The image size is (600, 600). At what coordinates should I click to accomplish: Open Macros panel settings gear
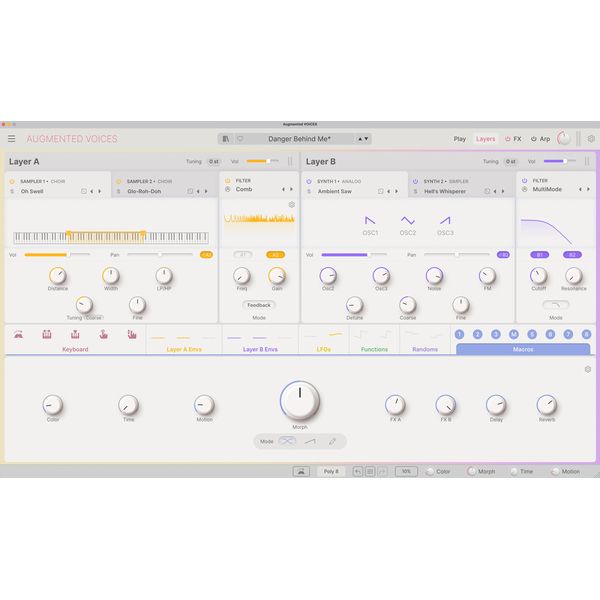588,369
